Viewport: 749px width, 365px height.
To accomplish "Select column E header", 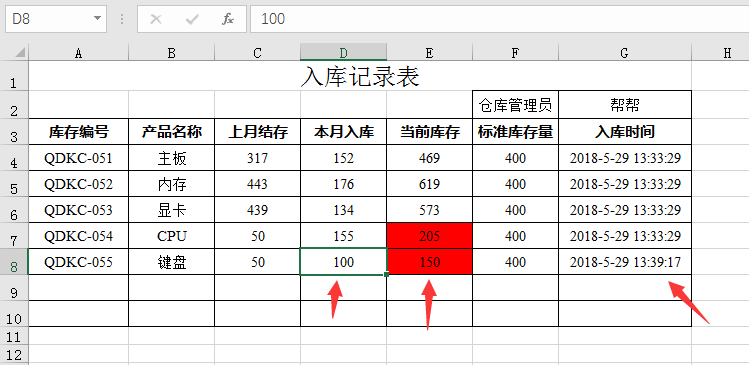I will click(429, 53).
